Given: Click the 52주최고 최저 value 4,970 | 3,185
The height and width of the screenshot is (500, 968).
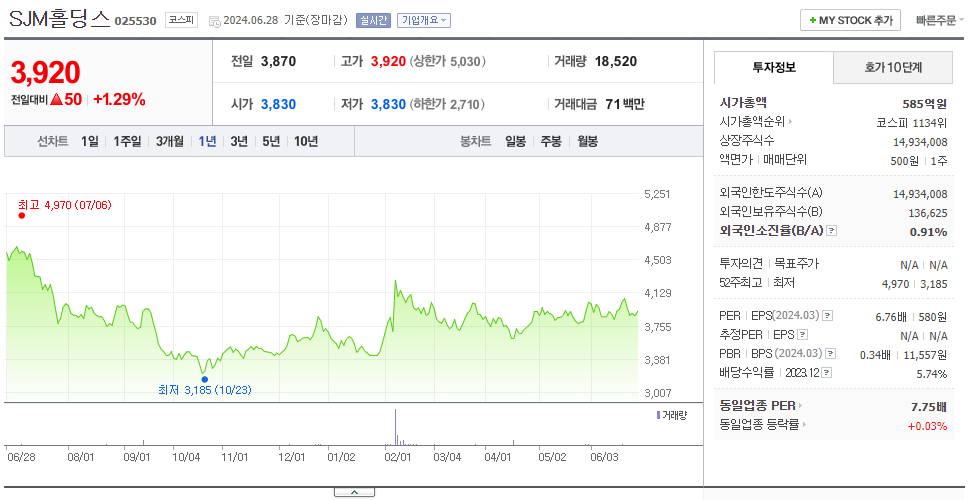Looking at the screenshot, I should [x=914, y=283].
